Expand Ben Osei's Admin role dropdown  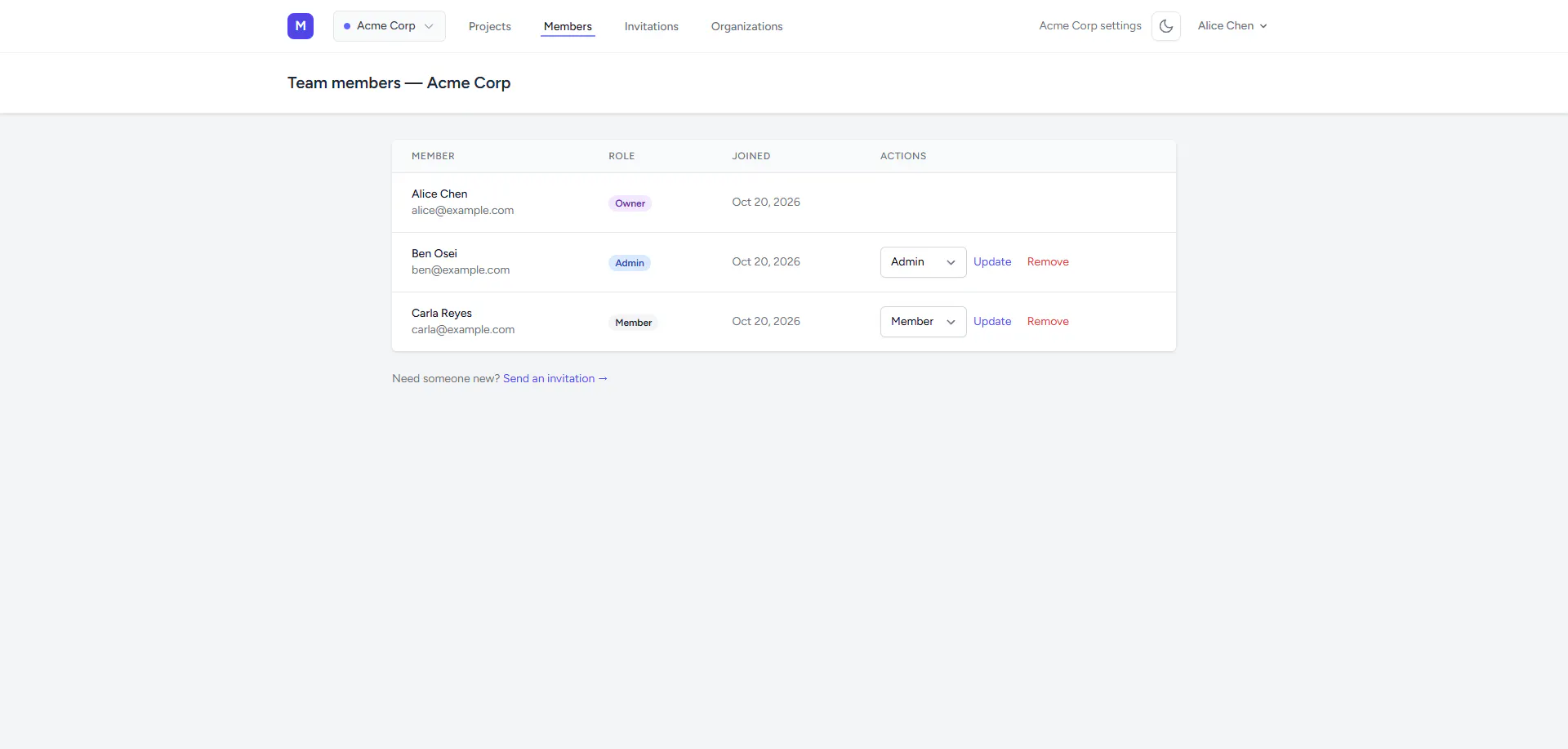pyautogui.click(x=924, y=262)
